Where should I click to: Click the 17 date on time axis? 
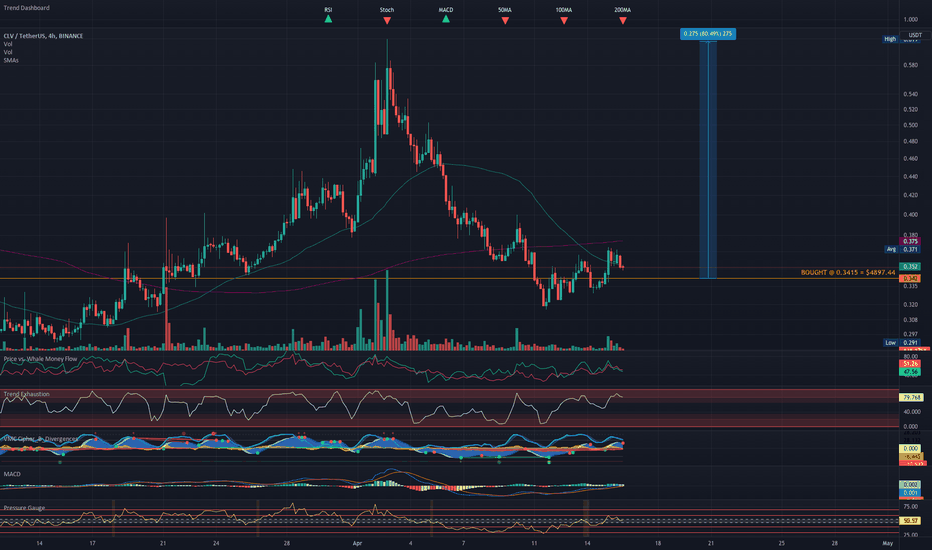click(92, 543)
